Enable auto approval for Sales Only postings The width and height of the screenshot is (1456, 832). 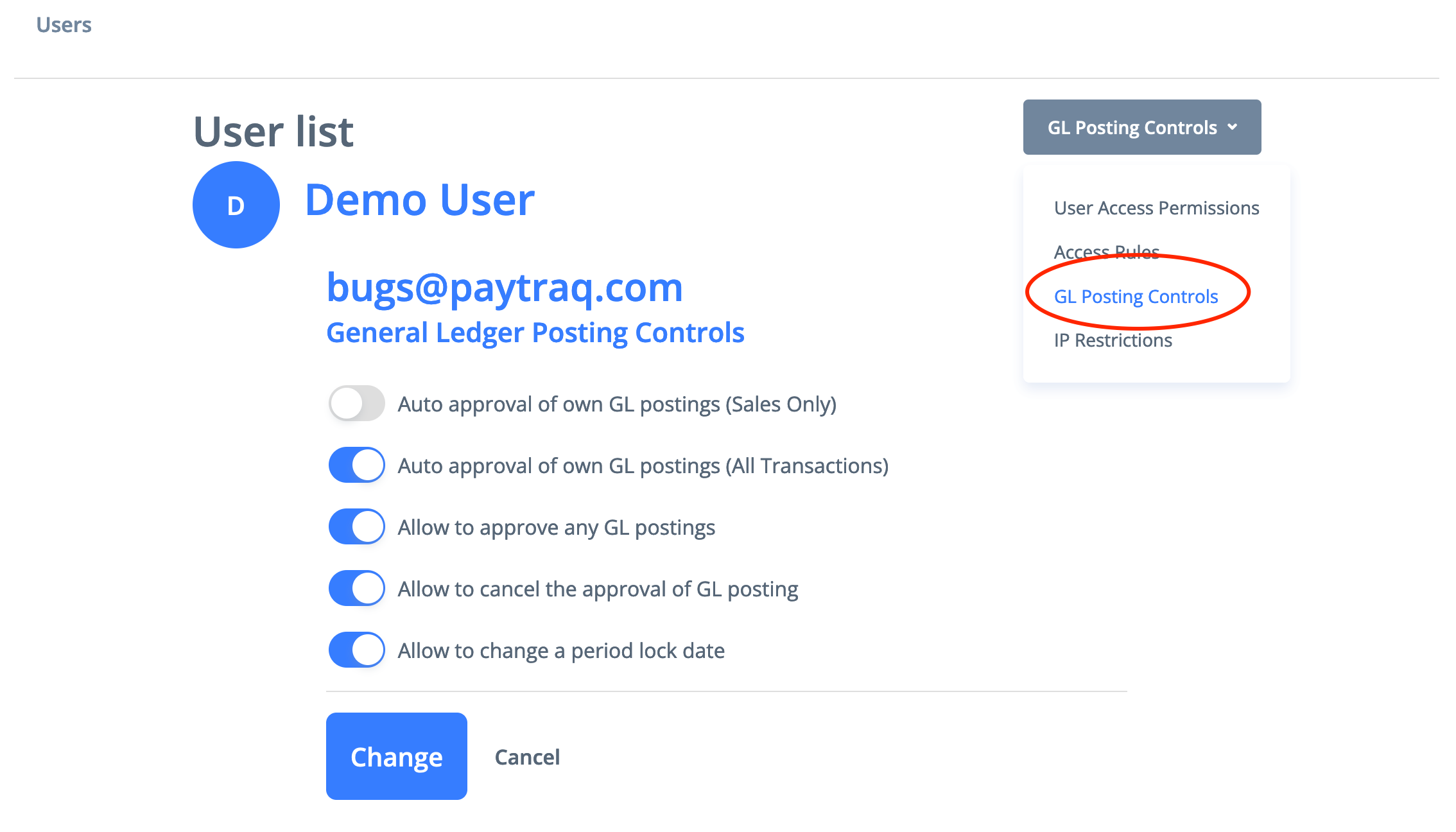(x=357, y=403)
